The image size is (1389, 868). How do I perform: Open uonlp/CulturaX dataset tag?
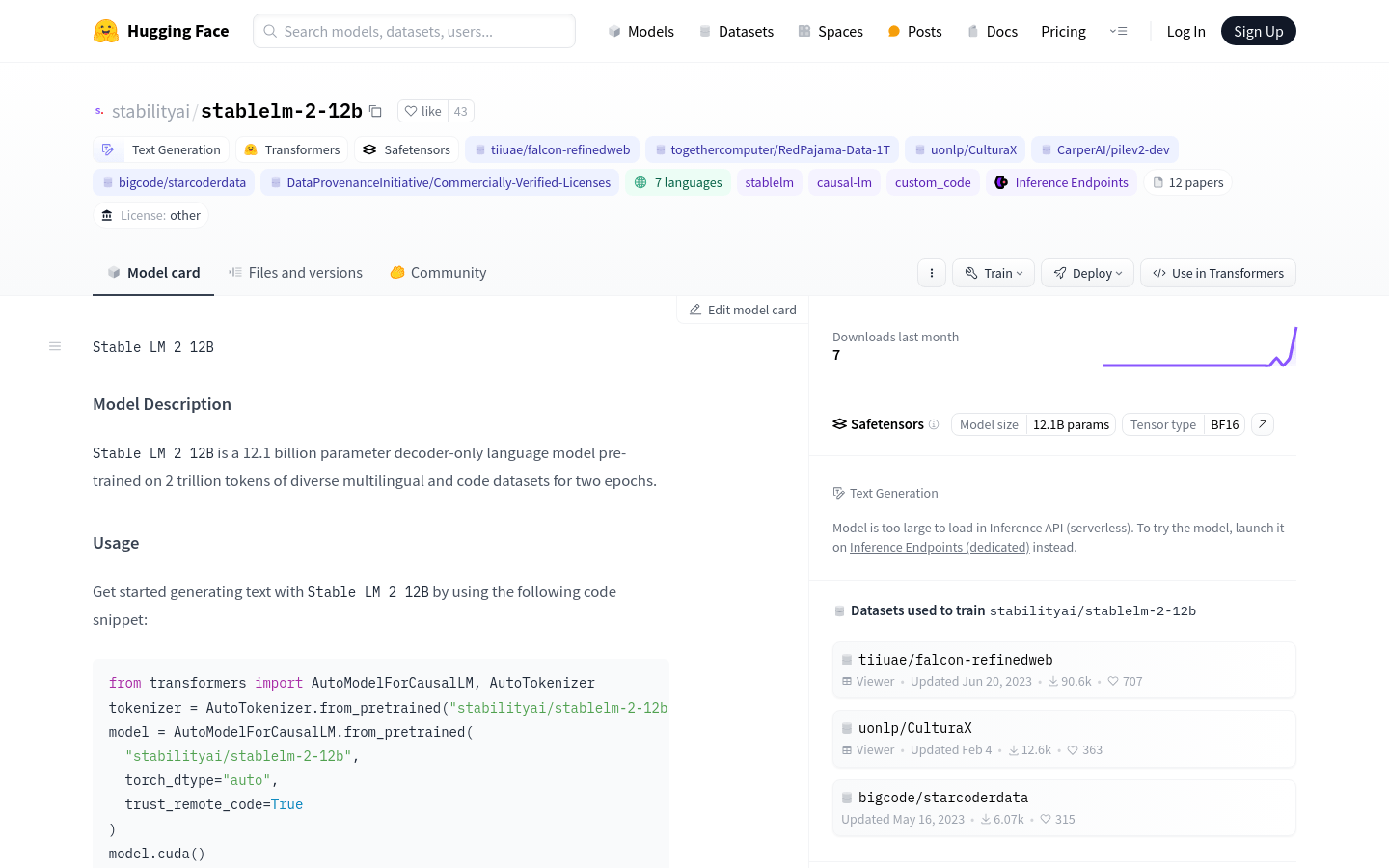click(965, 149)
